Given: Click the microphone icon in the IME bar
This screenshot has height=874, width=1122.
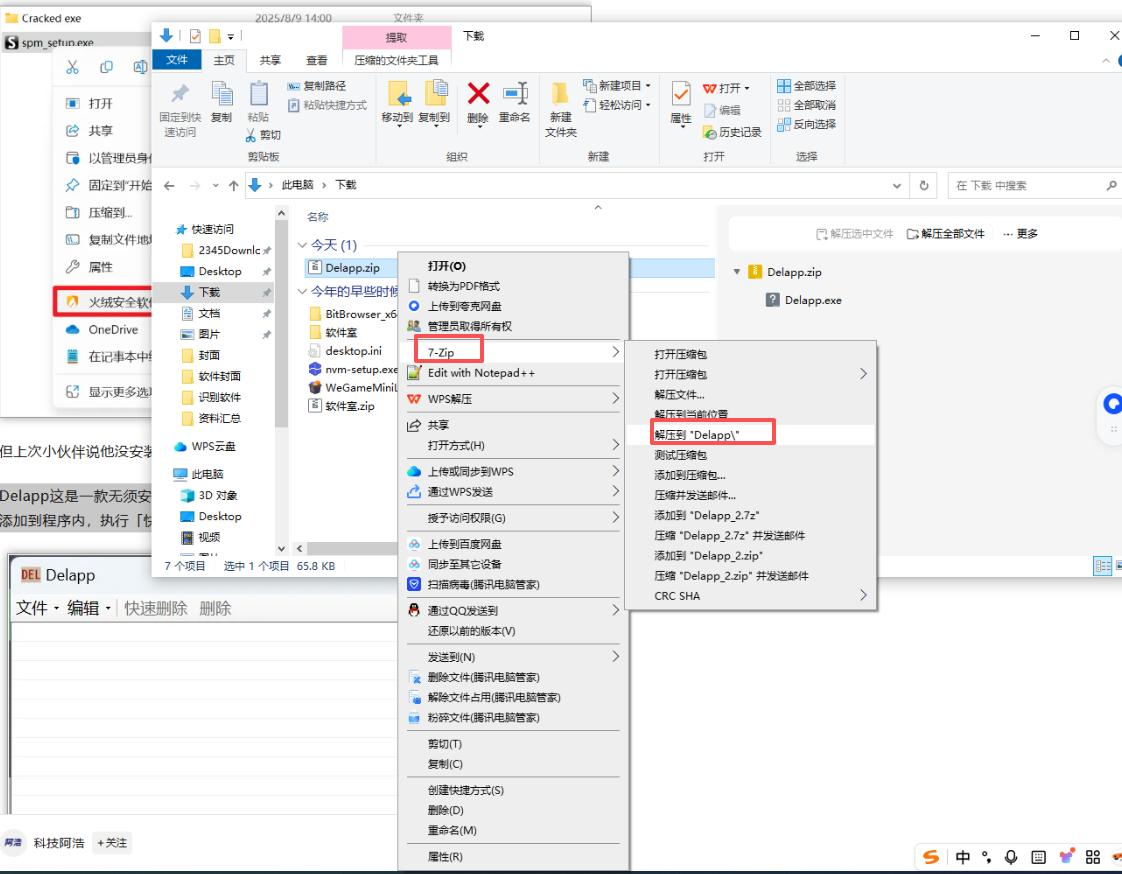Looking at the screenshot, I should pos(1011,857).
